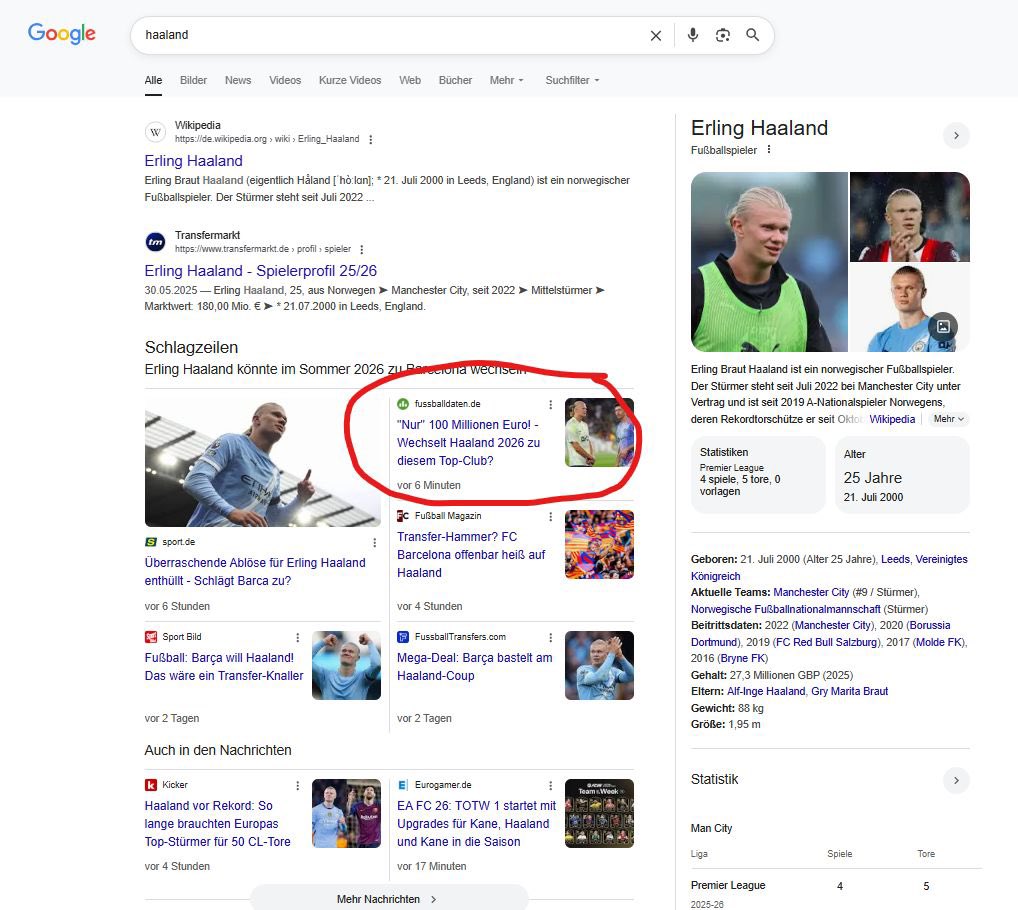Image resolution: width=1018 pixels, height=910 pixels.
Task: Open three-dot menu of Sport Bild article
Action: tap(297, 637)
